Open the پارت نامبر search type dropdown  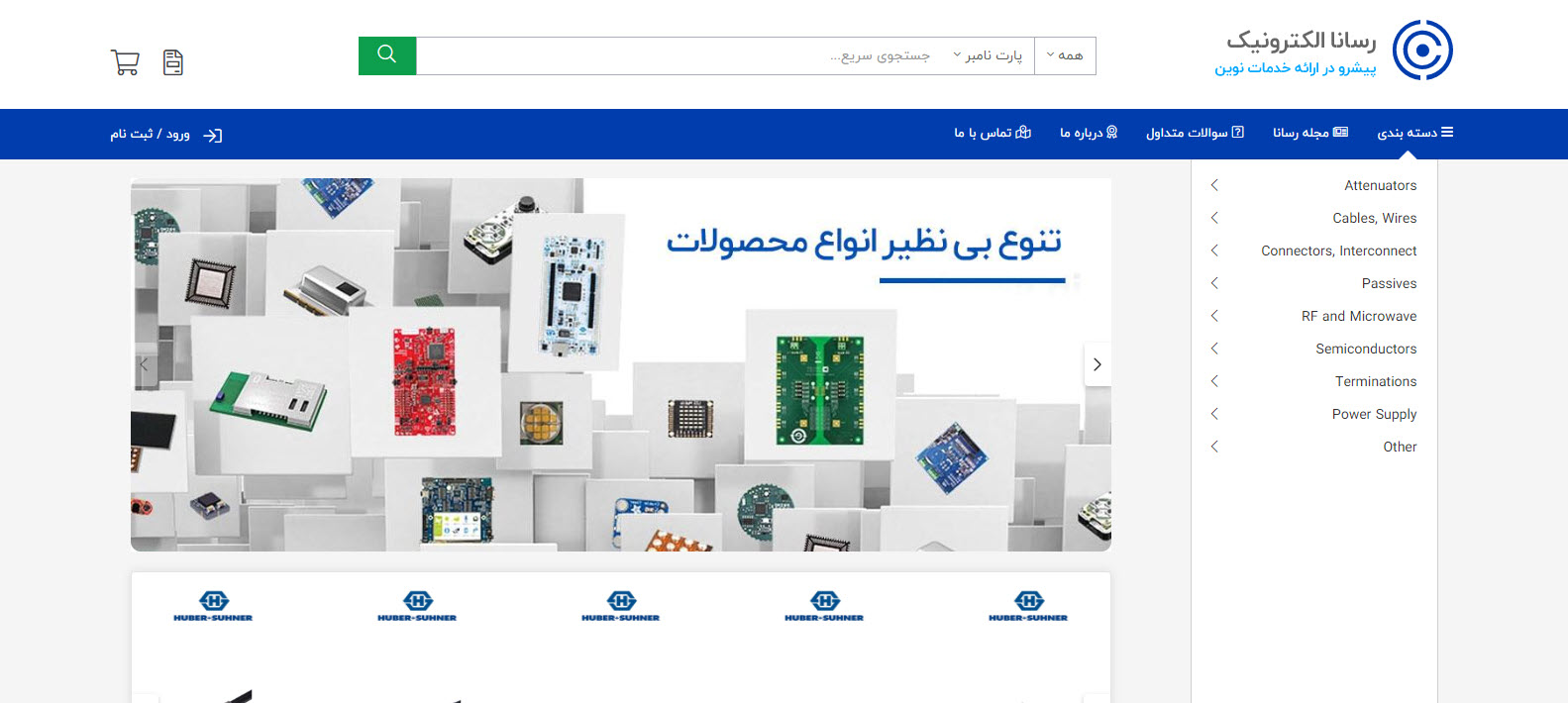[988, 55]
